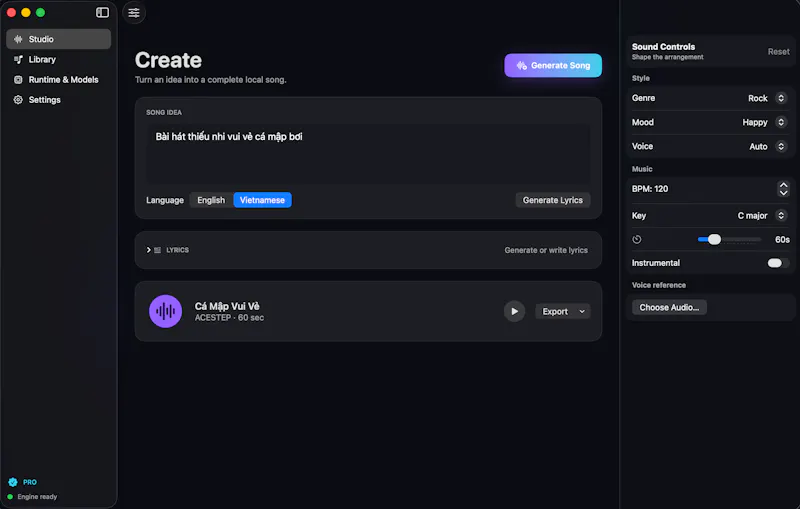Viewport: 800px width, 509px height.
Task: Click the Runtime & Models chip icon
Action: tap(18, 80)
